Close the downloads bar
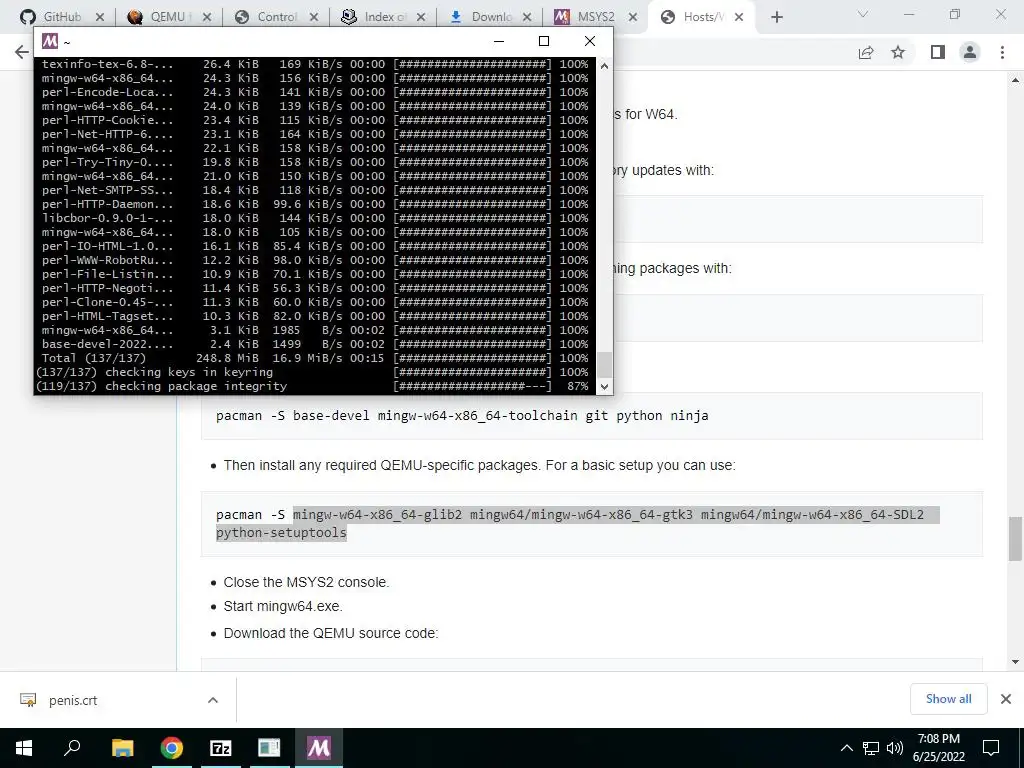1024x768 pixels. tap(1006, 699)
